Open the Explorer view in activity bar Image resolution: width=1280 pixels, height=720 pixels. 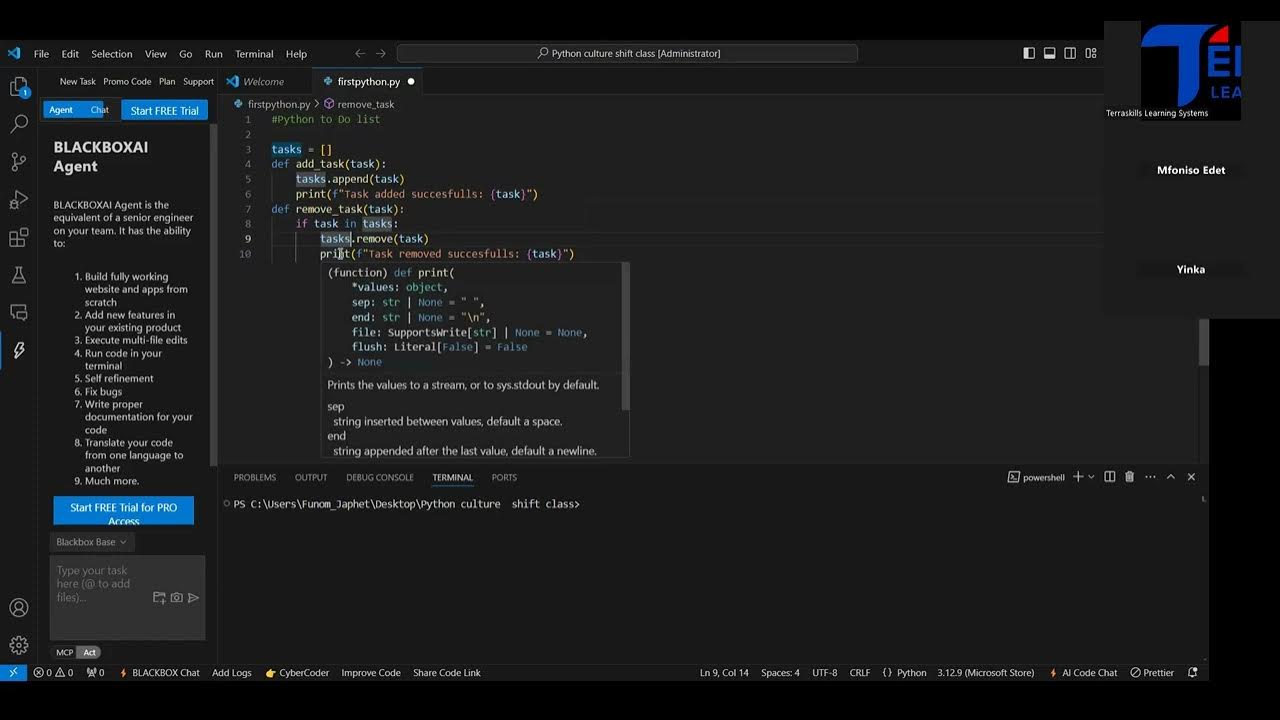[19, 88]
